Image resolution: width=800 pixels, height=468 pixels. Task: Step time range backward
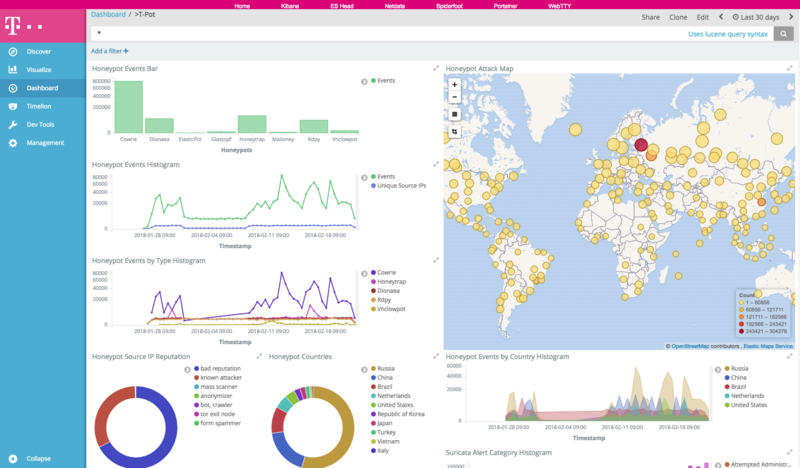[x=721, y=17]
